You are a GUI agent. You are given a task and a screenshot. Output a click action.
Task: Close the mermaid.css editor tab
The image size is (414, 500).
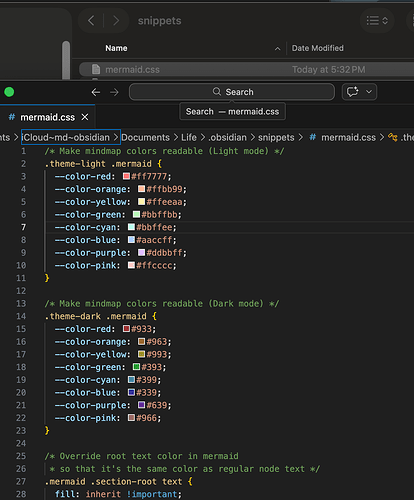[85, 117]
